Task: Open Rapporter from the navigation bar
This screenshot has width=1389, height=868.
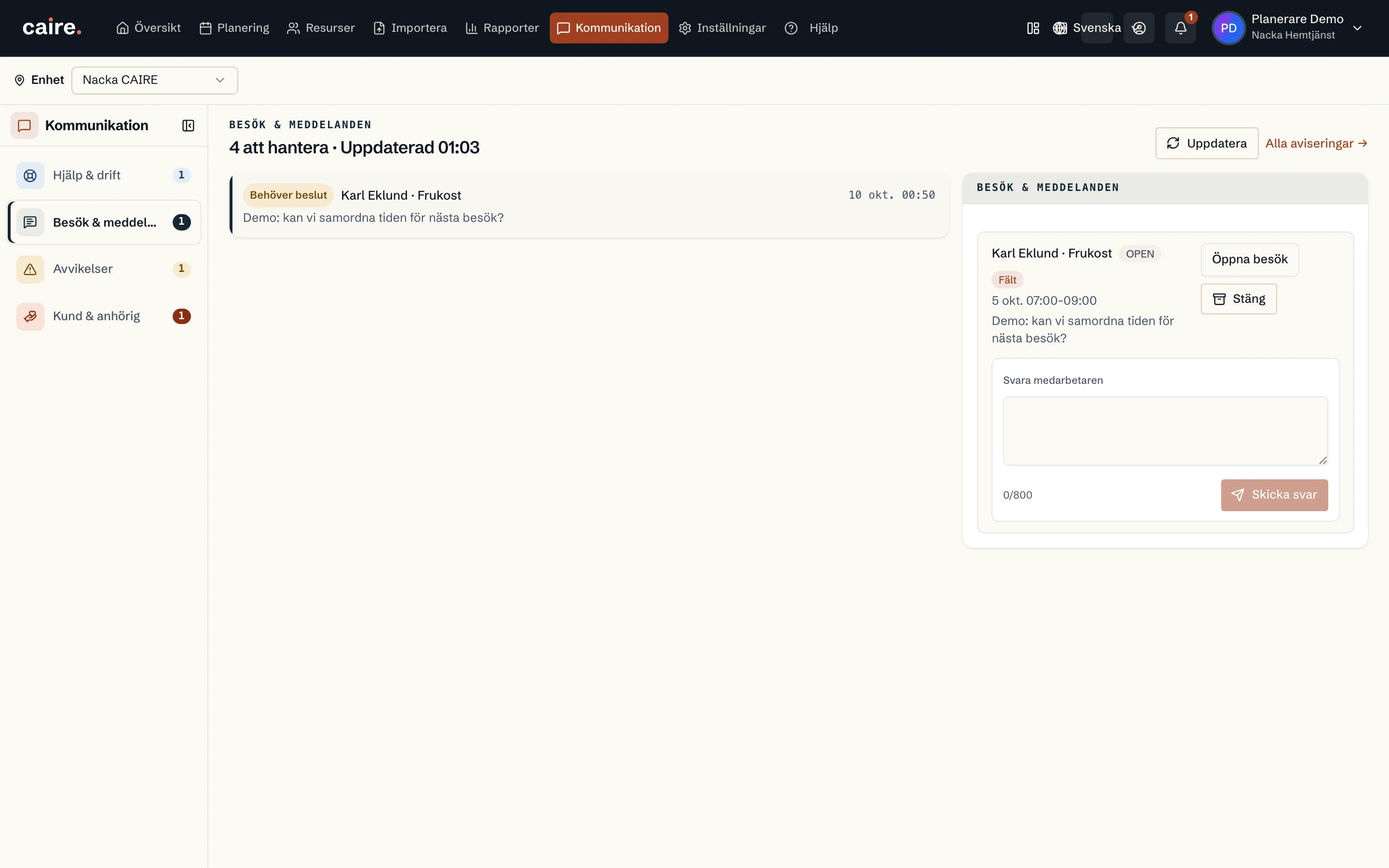Action: pyautogui.click(x=502, y=27)
